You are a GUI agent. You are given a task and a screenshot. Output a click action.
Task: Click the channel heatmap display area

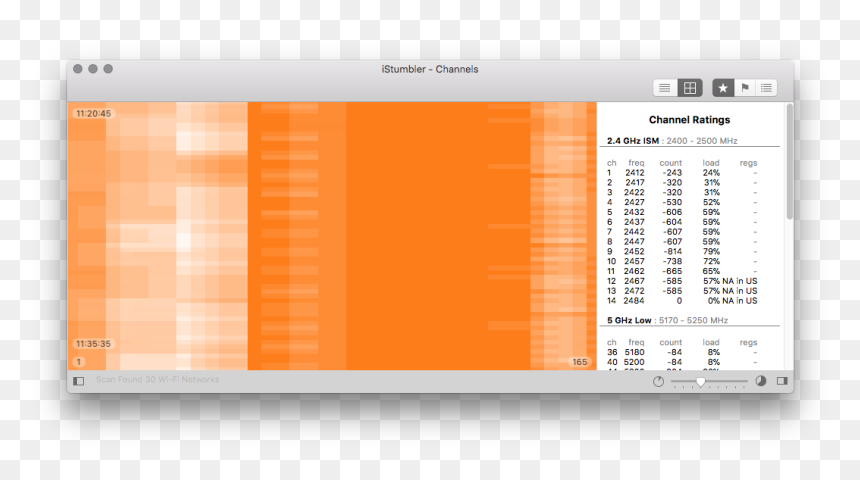tap(332, 236)
